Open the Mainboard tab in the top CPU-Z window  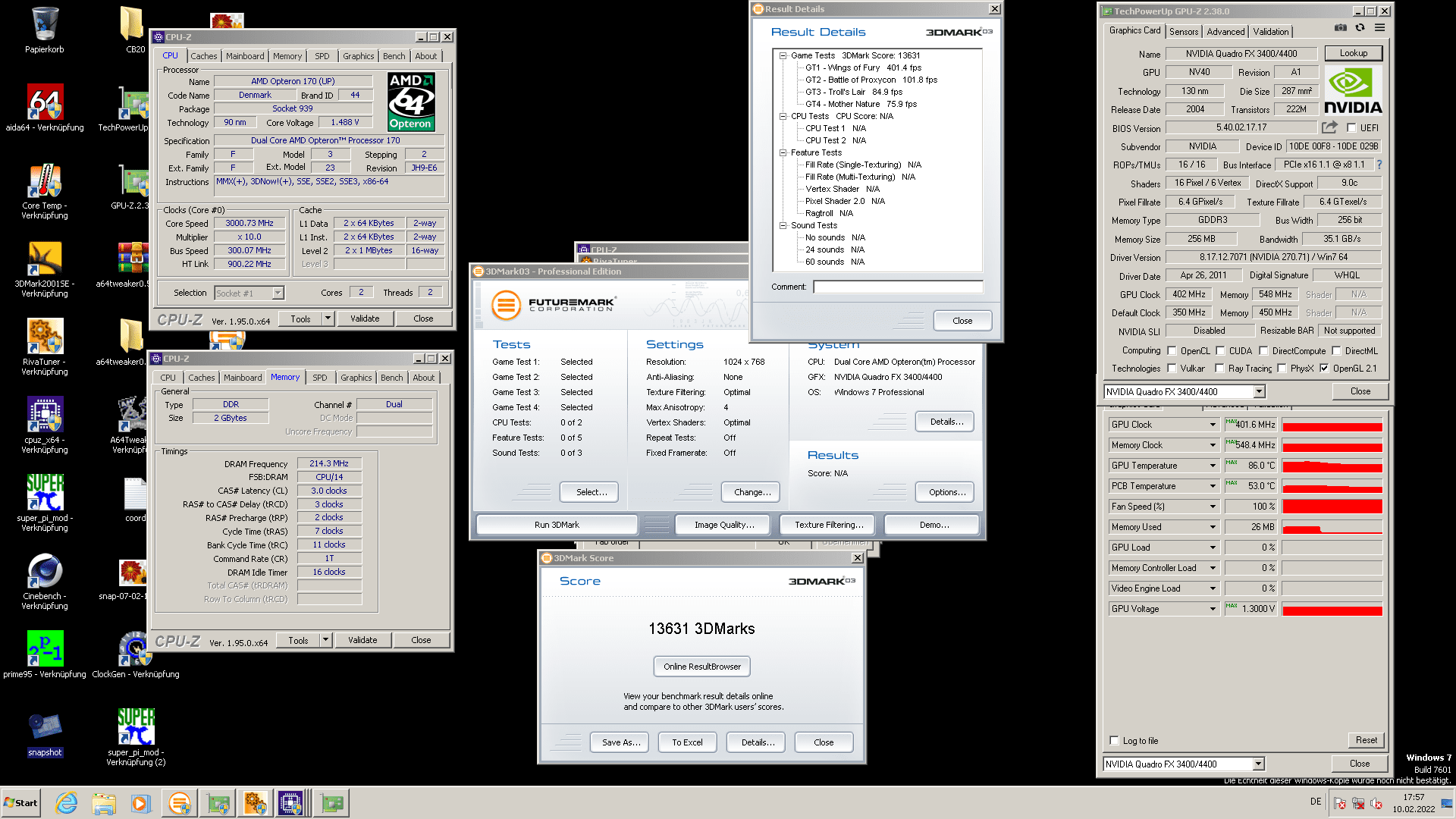(x=245, y=56)
